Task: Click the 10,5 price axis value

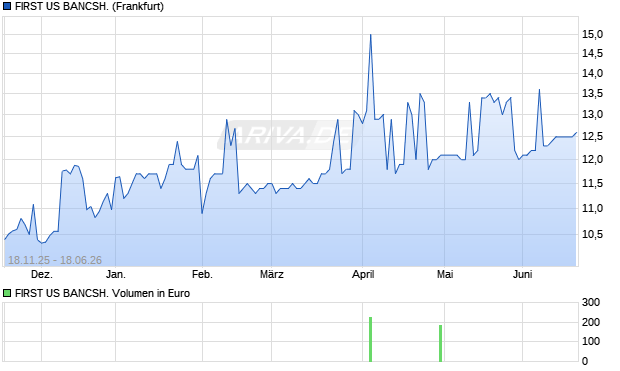Action: point(592,235)
